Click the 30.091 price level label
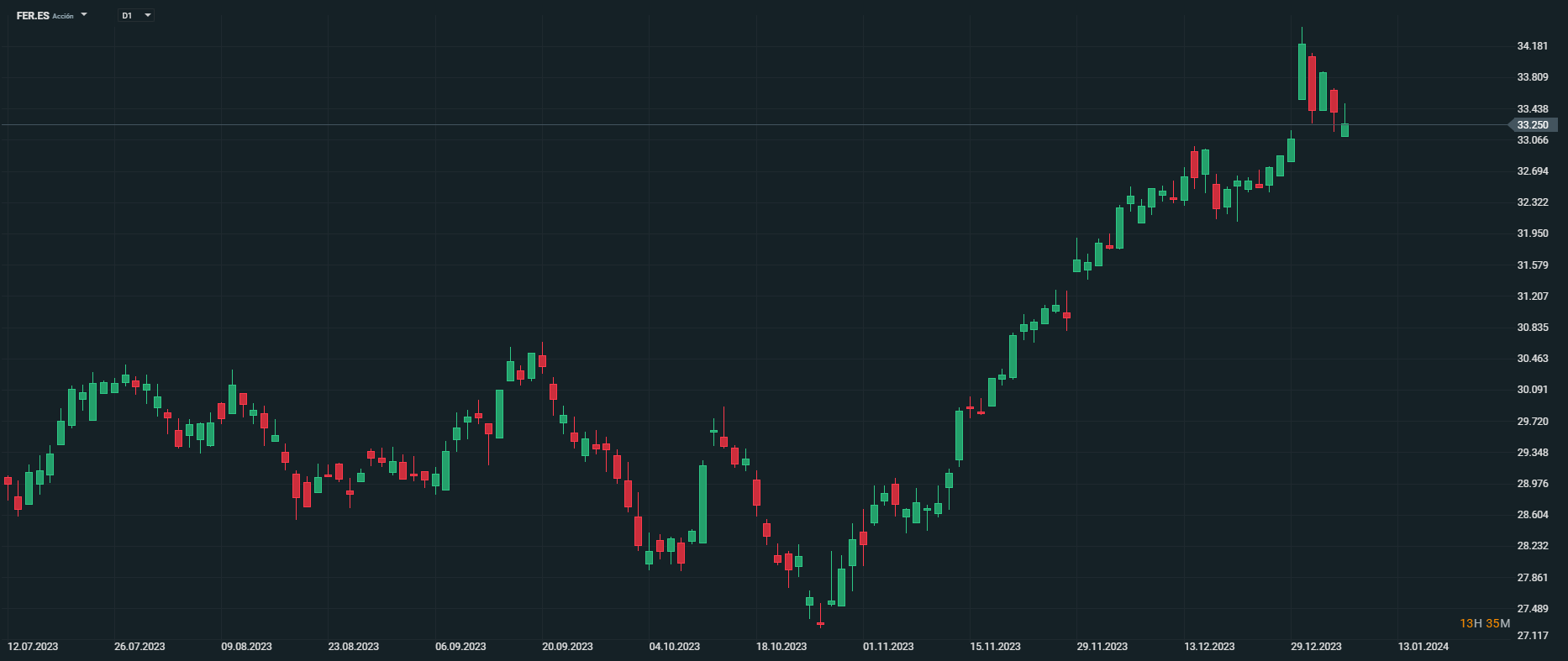 [1532, 390]
